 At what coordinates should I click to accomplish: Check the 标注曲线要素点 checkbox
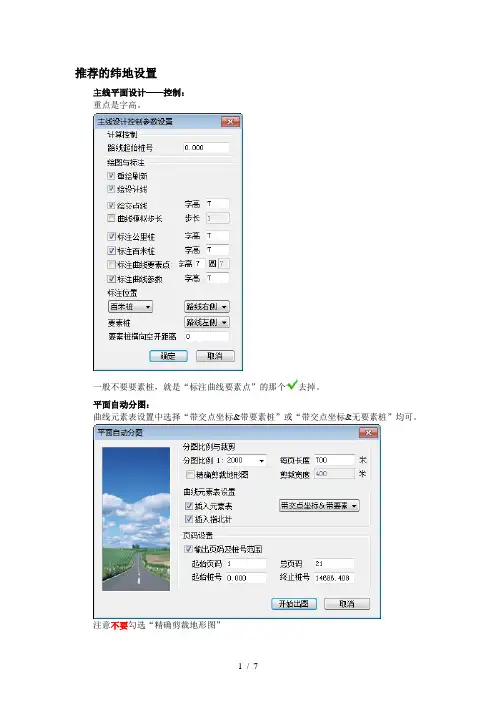111,264
